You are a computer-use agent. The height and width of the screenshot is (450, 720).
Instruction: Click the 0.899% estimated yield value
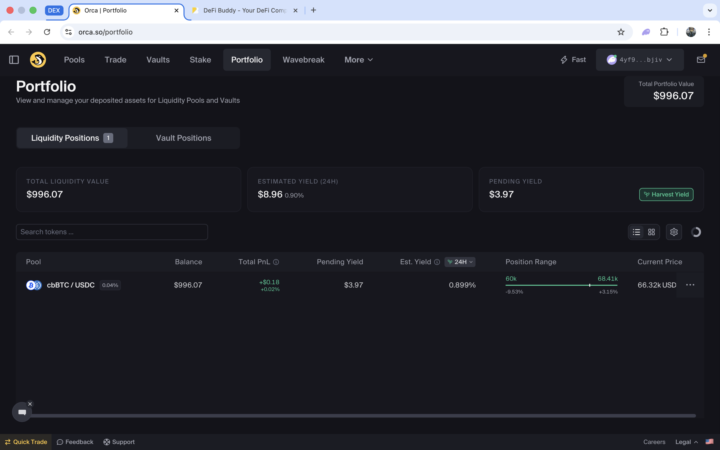click(462, 285)
